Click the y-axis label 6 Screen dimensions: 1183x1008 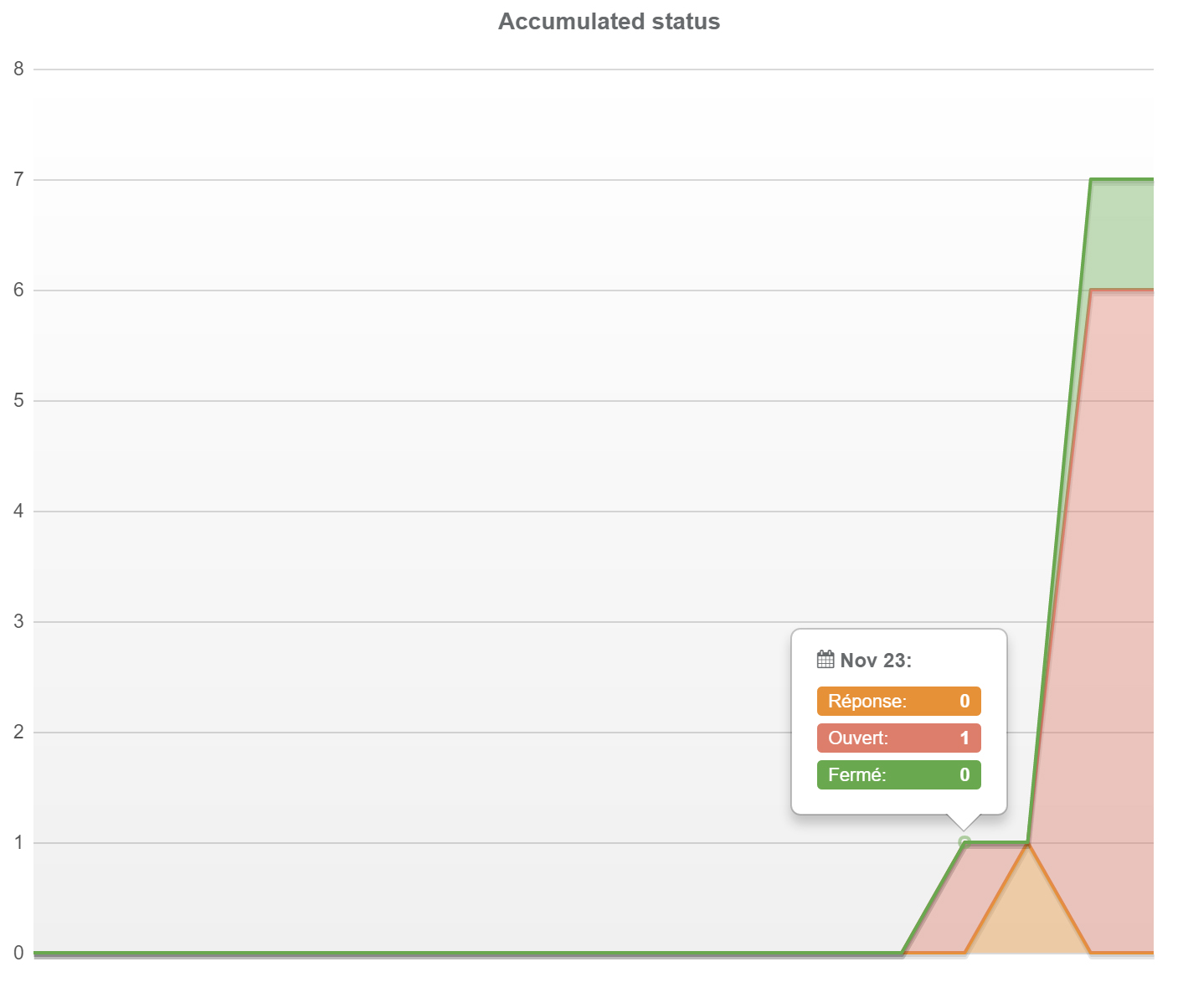(18, 291)
